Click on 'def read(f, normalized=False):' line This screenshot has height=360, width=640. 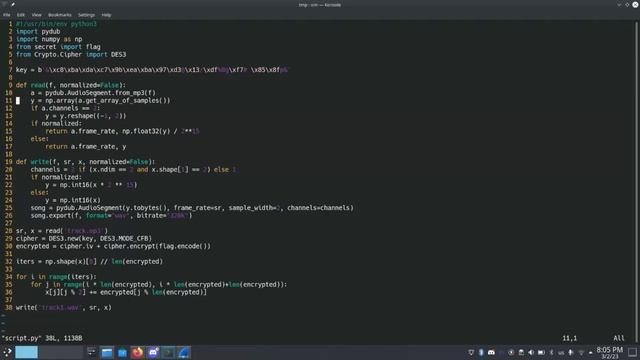click(x=71, y=85)
